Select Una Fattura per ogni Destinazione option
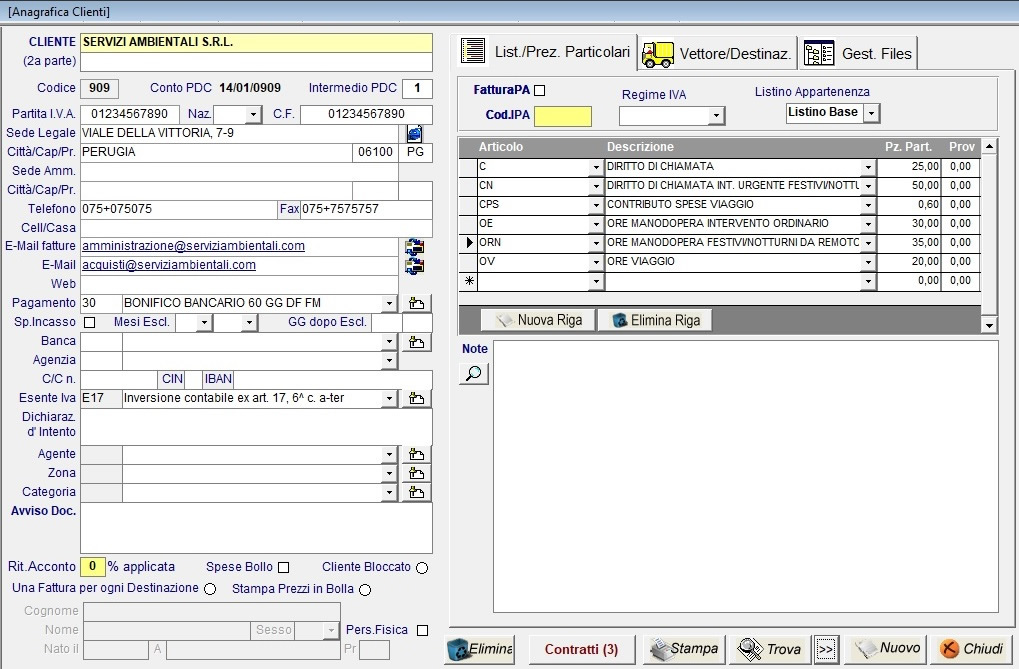This screenshot has height=669, width=1019. 210,589
